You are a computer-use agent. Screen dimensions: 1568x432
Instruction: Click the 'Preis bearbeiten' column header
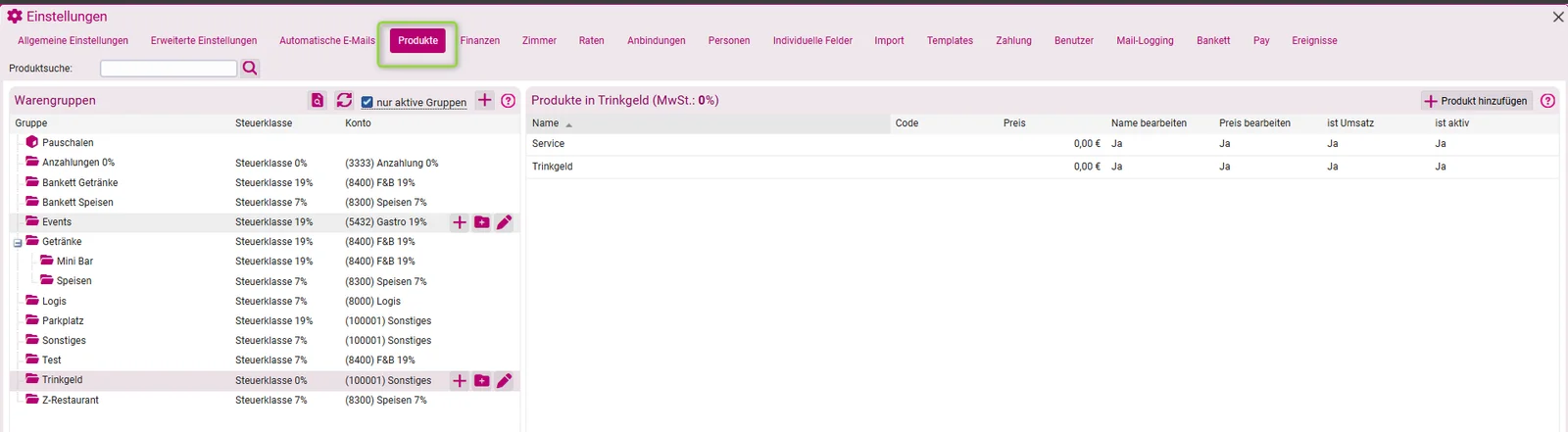[1254, 123]
